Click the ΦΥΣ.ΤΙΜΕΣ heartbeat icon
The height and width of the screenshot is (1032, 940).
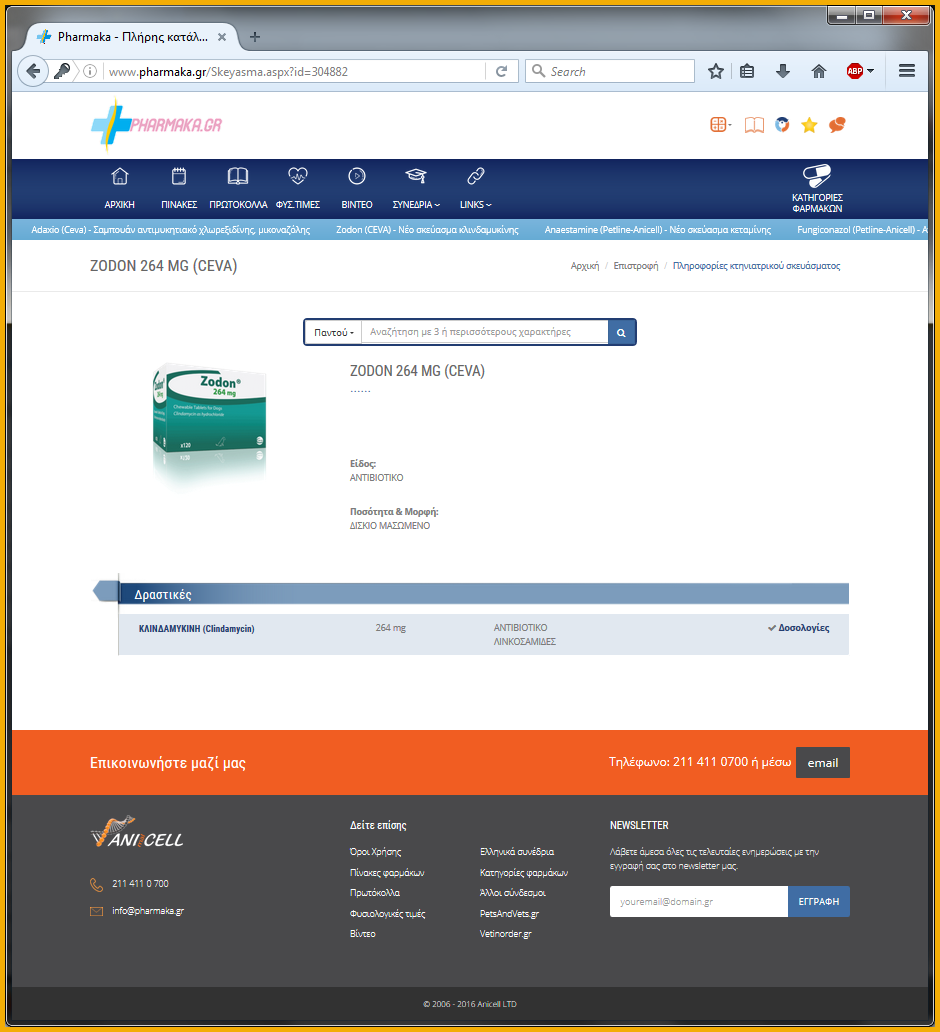point(298,177)
